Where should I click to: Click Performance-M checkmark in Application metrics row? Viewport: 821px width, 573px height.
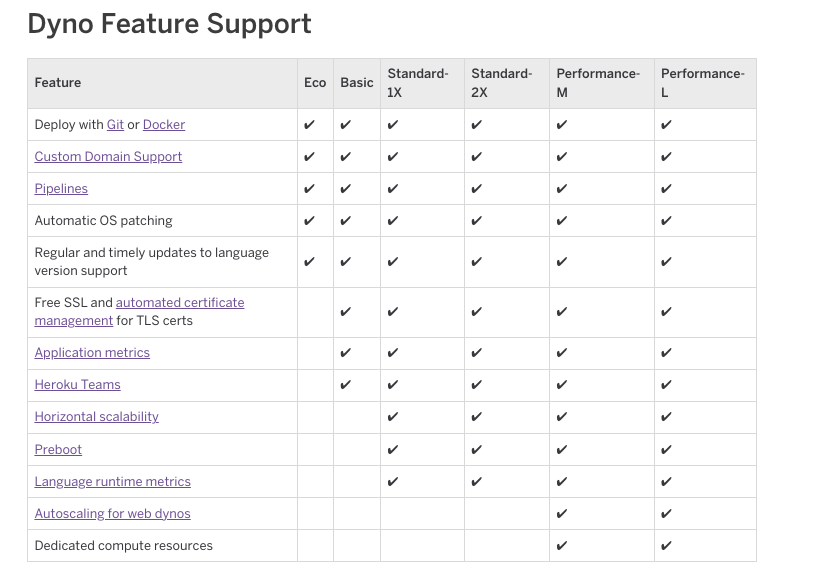point(562,352)
